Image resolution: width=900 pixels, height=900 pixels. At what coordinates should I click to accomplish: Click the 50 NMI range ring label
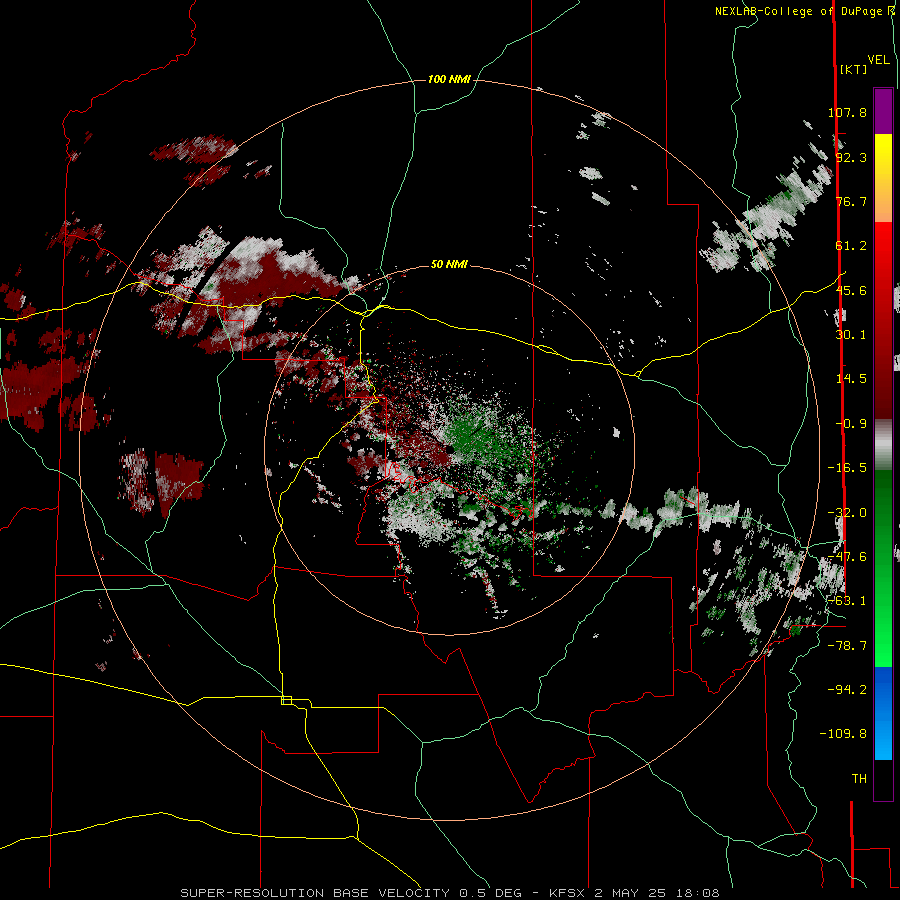click(x=449, y=265)
